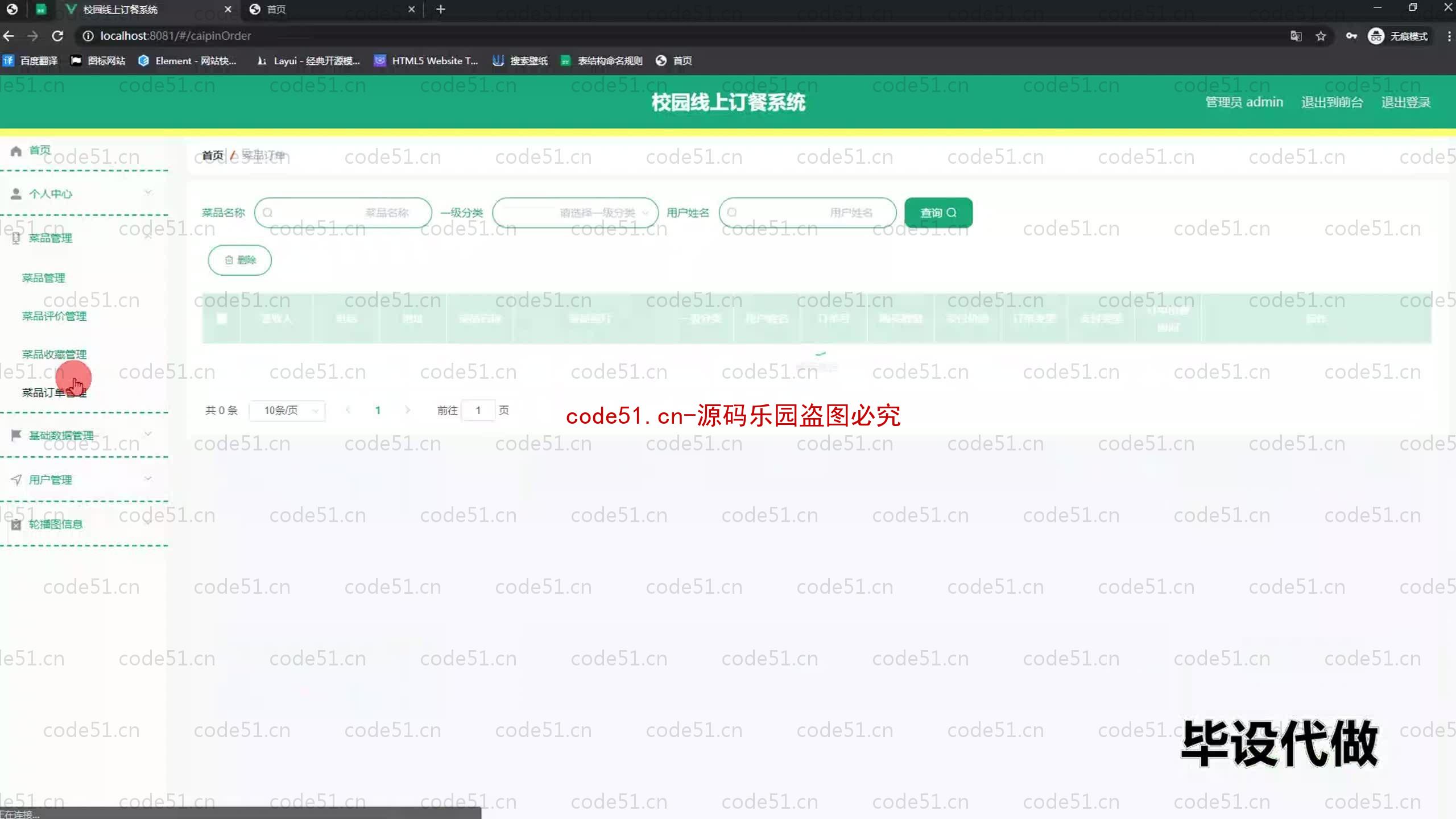Click the site information icon in address bar

pyautogui.click(x=88, y=36)
